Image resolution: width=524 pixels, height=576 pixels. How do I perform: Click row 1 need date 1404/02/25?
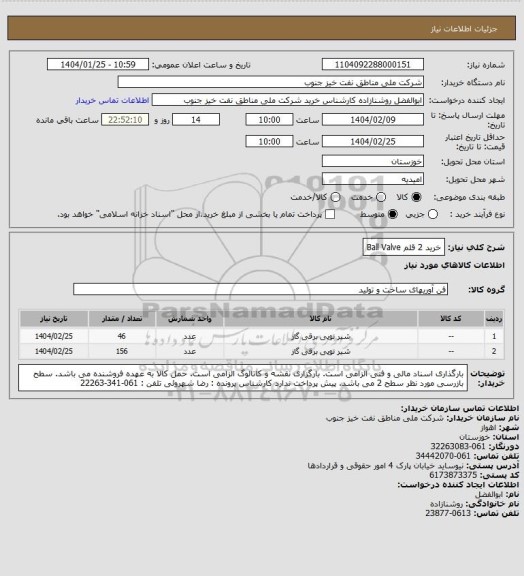[54, 336]
